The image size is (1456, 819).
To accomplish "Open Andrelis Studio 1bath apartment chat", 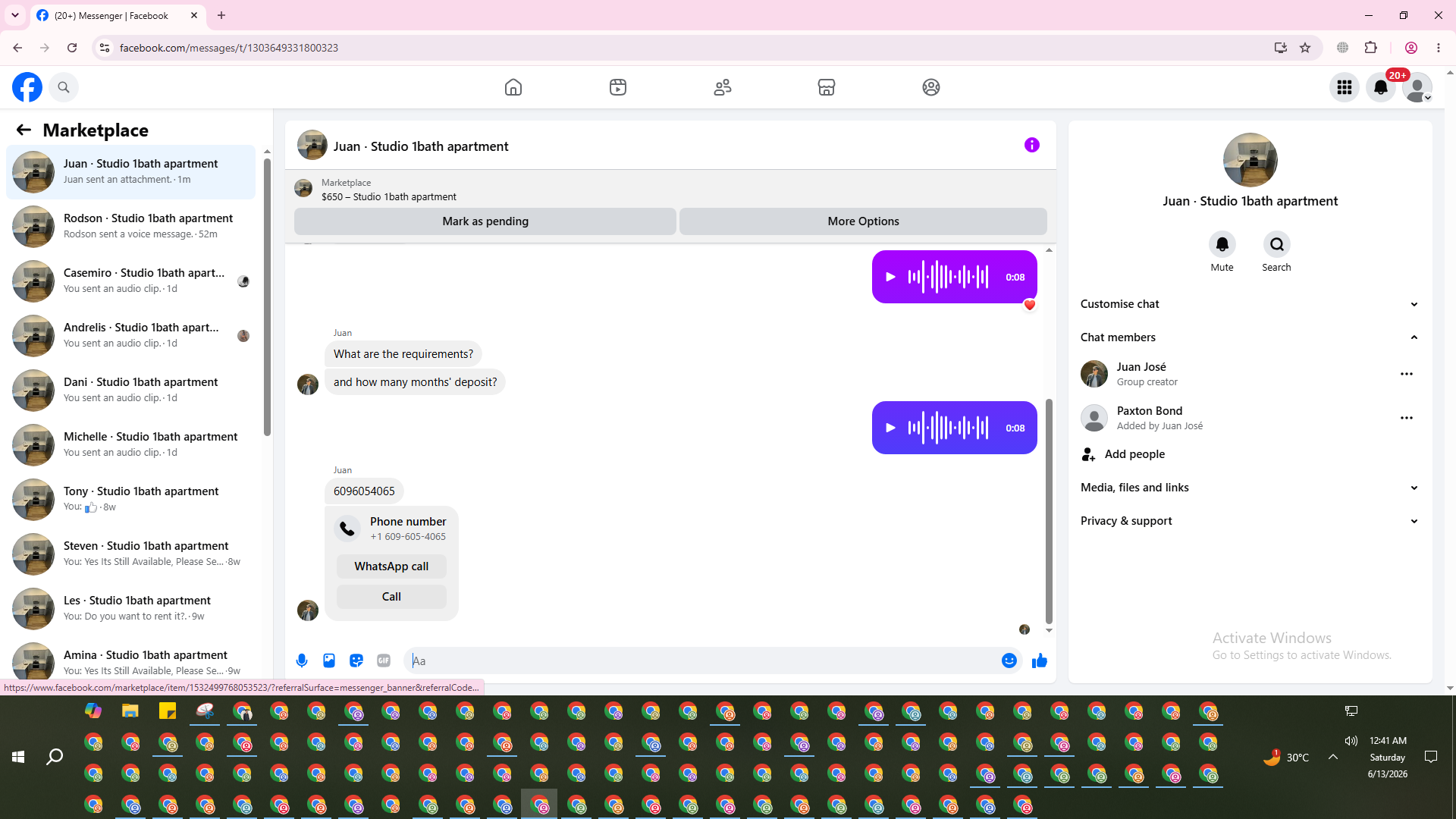I will [x=131, y=335].
